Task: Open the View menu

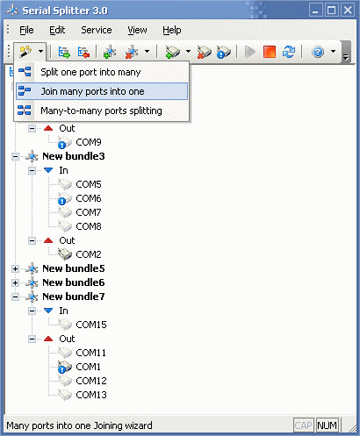Action: (137, 30)
